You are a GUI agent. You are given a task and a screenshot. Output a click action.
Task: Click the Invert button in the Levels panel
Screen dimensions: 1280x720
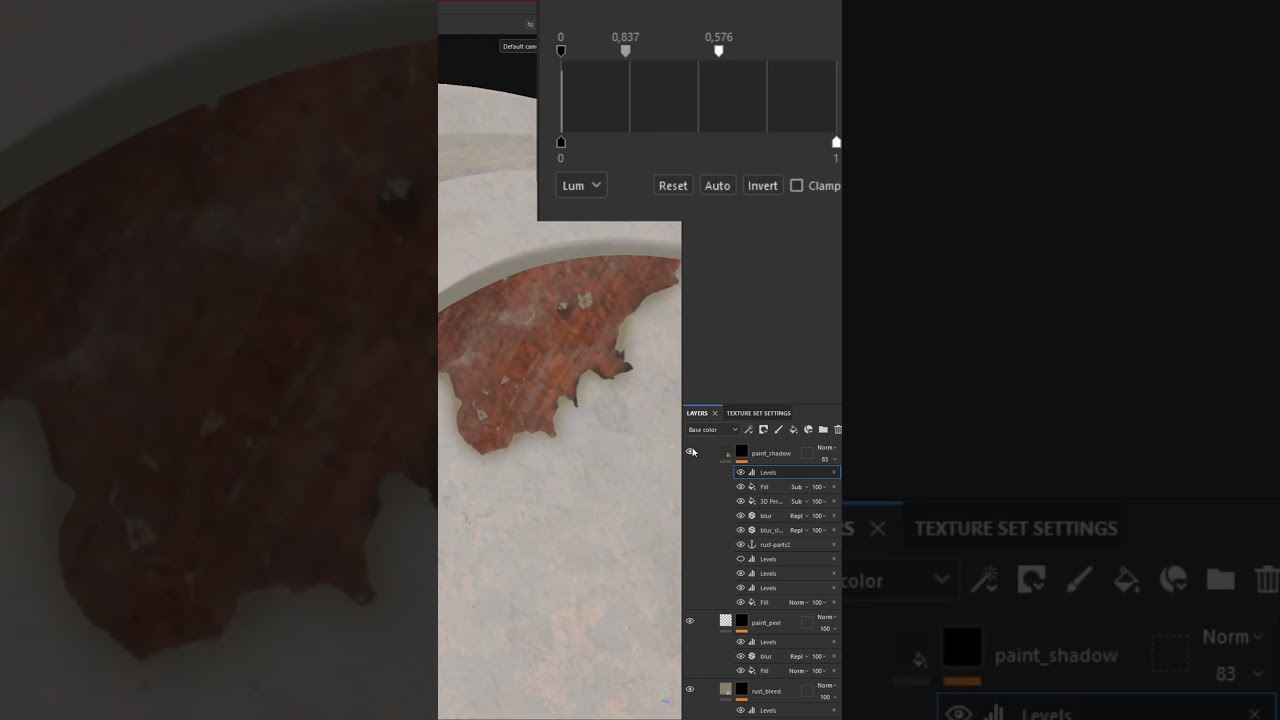point(762,185)
